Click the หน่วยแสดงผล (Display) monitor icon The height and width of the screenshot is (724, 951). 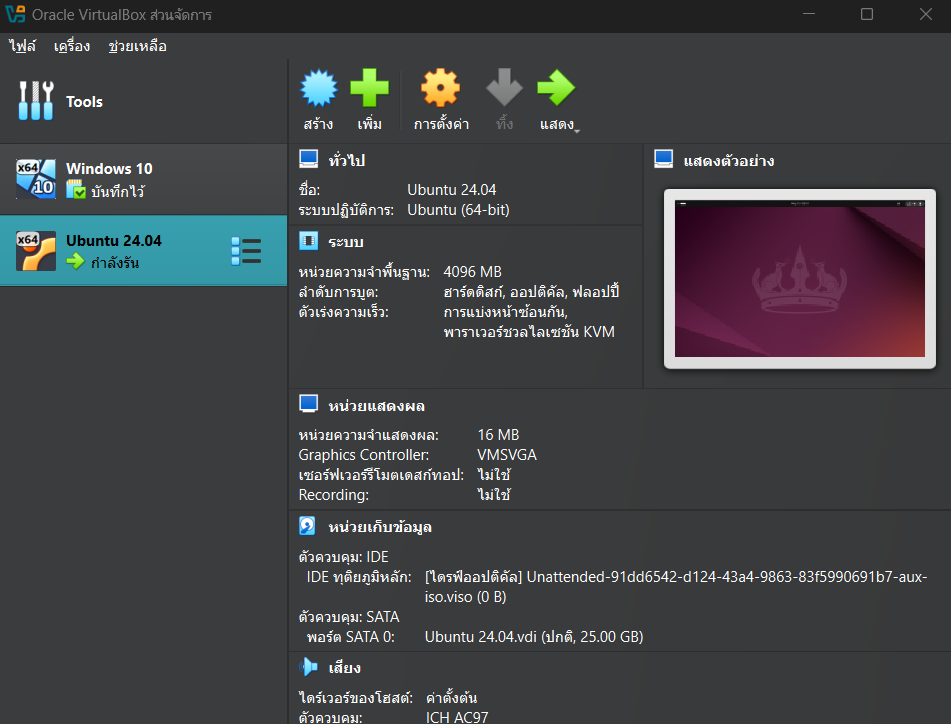(309, 404)
